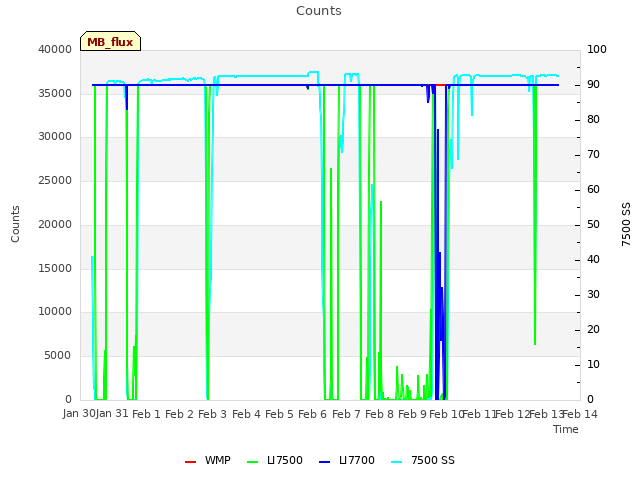Click the Feb 1 date label

coord(147,414)
